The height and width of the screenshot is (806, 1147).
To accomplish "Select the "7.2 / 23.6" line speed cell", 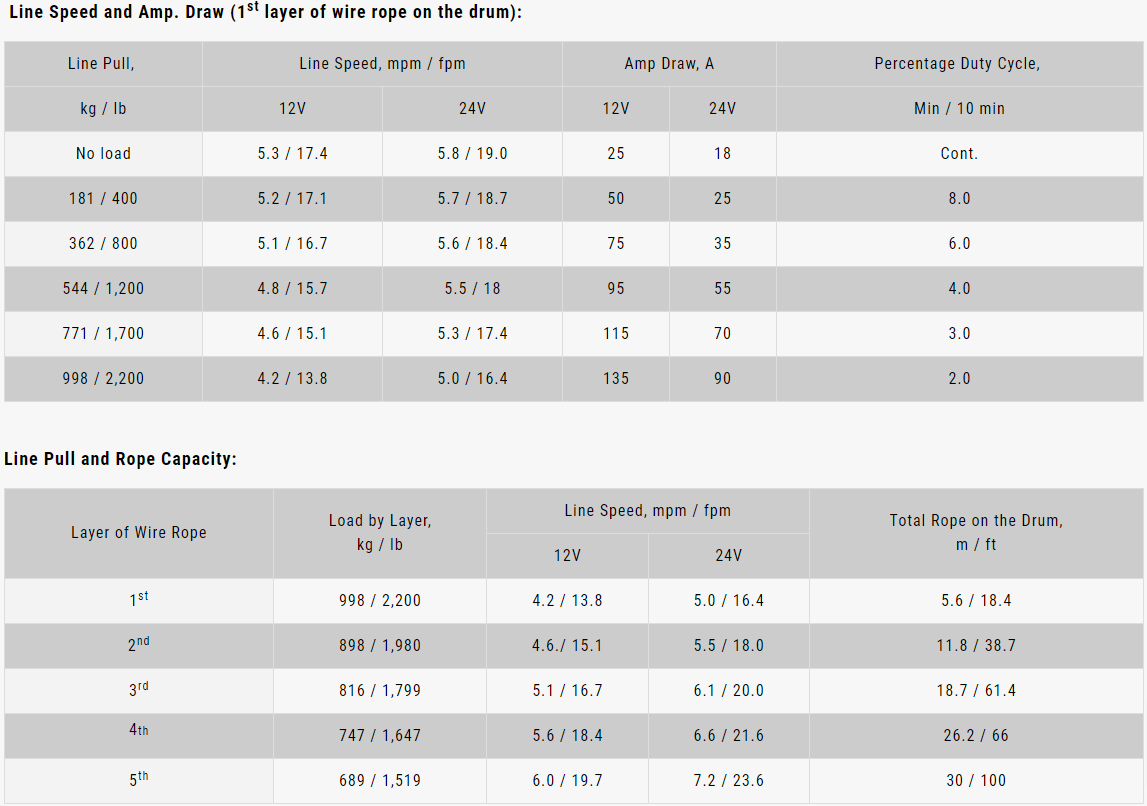I will click(x=728, y=781).
